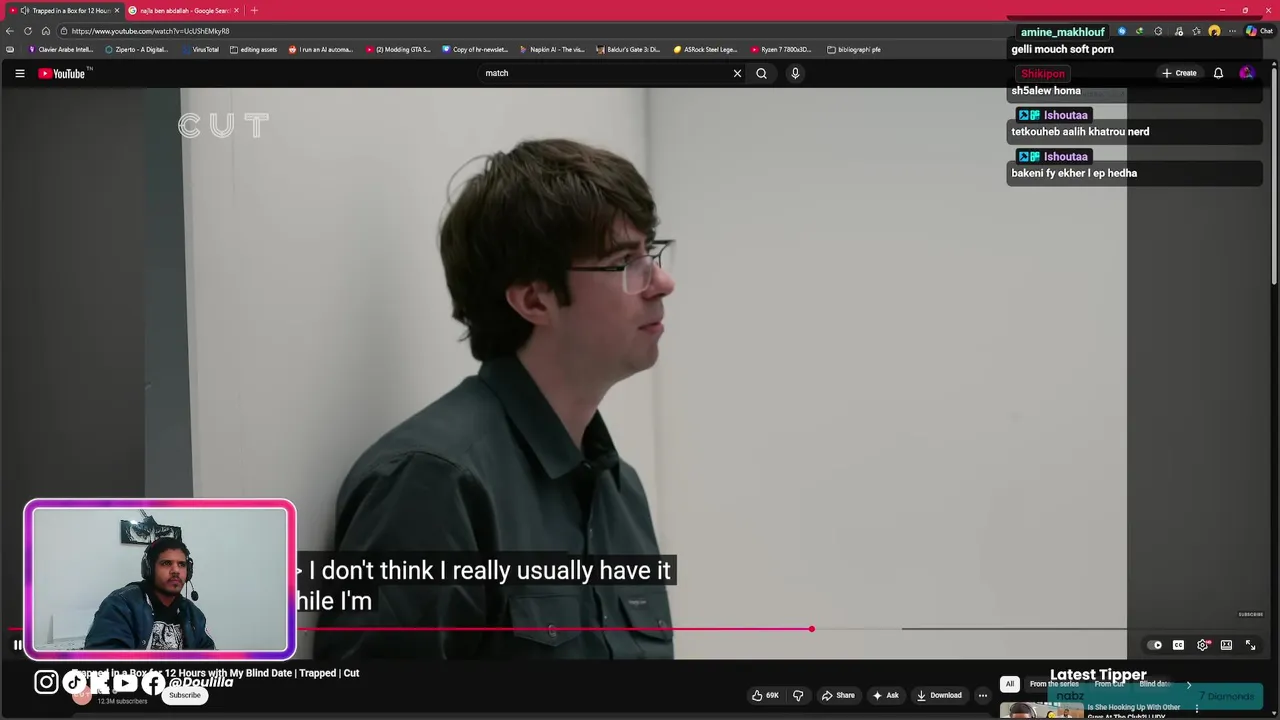The height and width of the screenshot is (720, 1280).
Task: Open Clavier Arabe bookmark
Action: 61,49
